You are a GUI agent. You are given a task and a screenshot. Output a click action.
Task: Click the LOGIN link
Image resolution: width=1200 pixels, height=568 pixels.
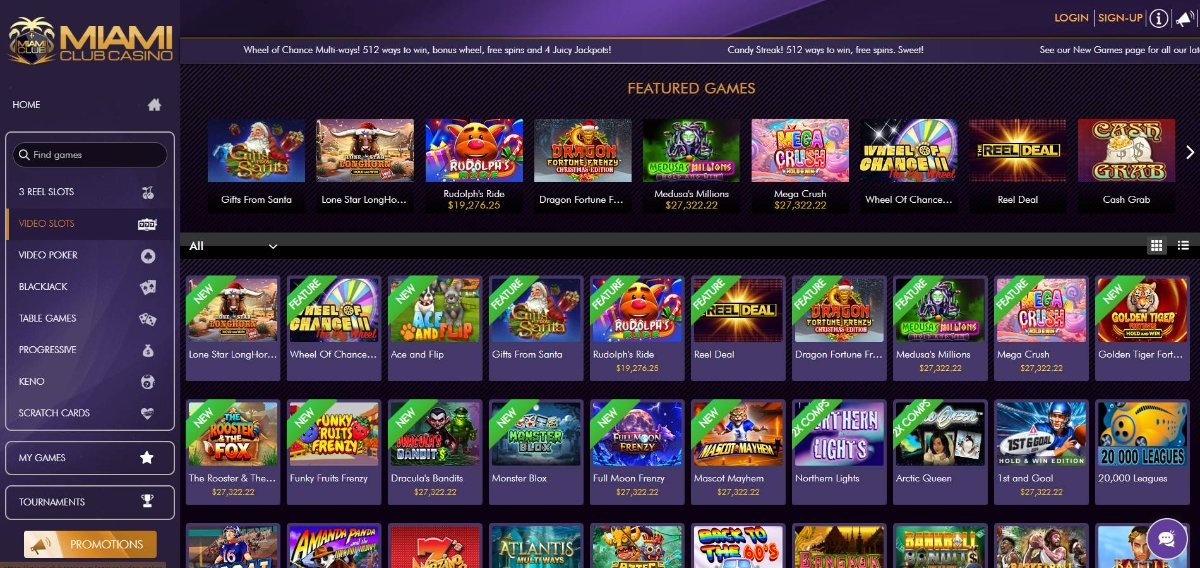tap(1071, 18)
